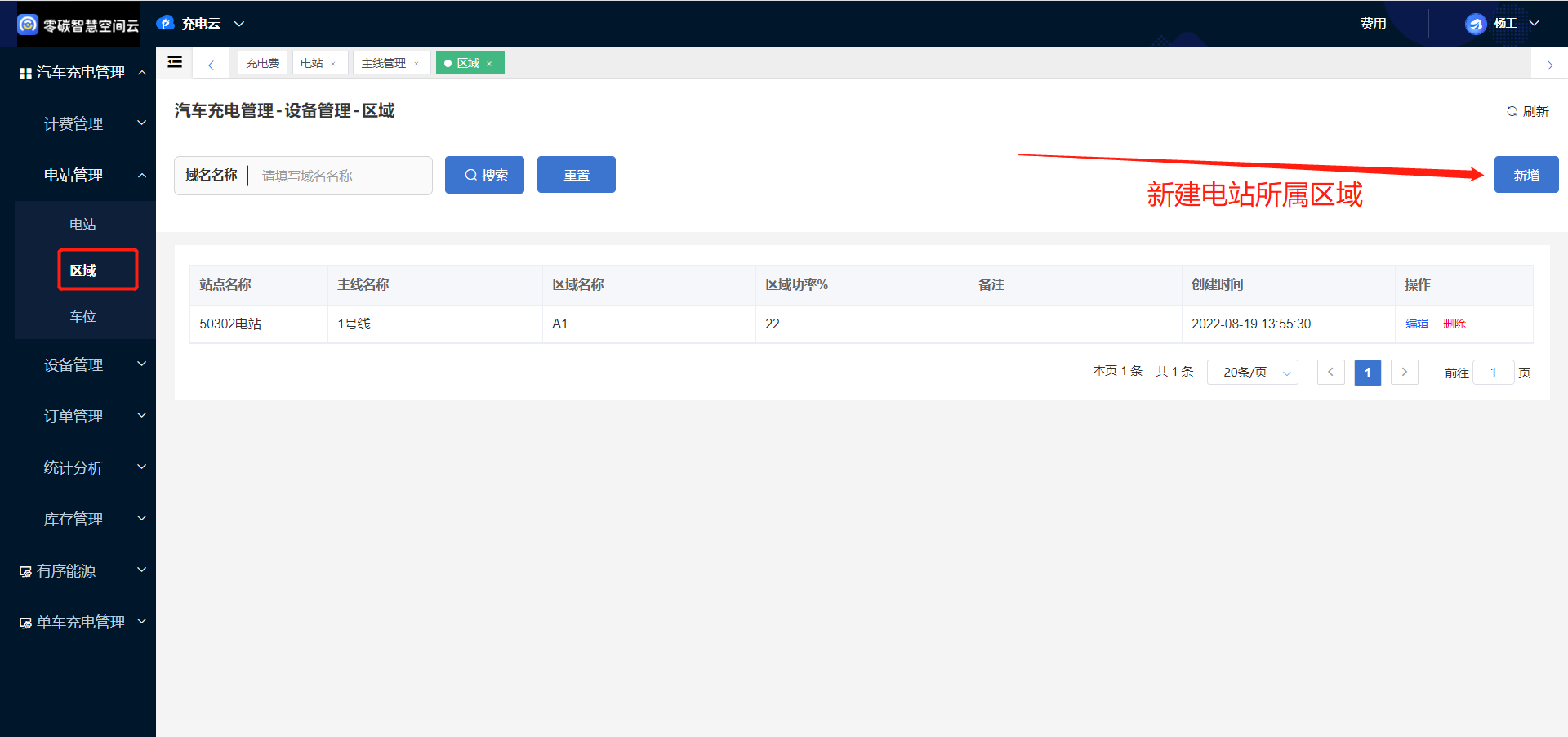Click 编辑 for the A1 row

pos(1417,324)
